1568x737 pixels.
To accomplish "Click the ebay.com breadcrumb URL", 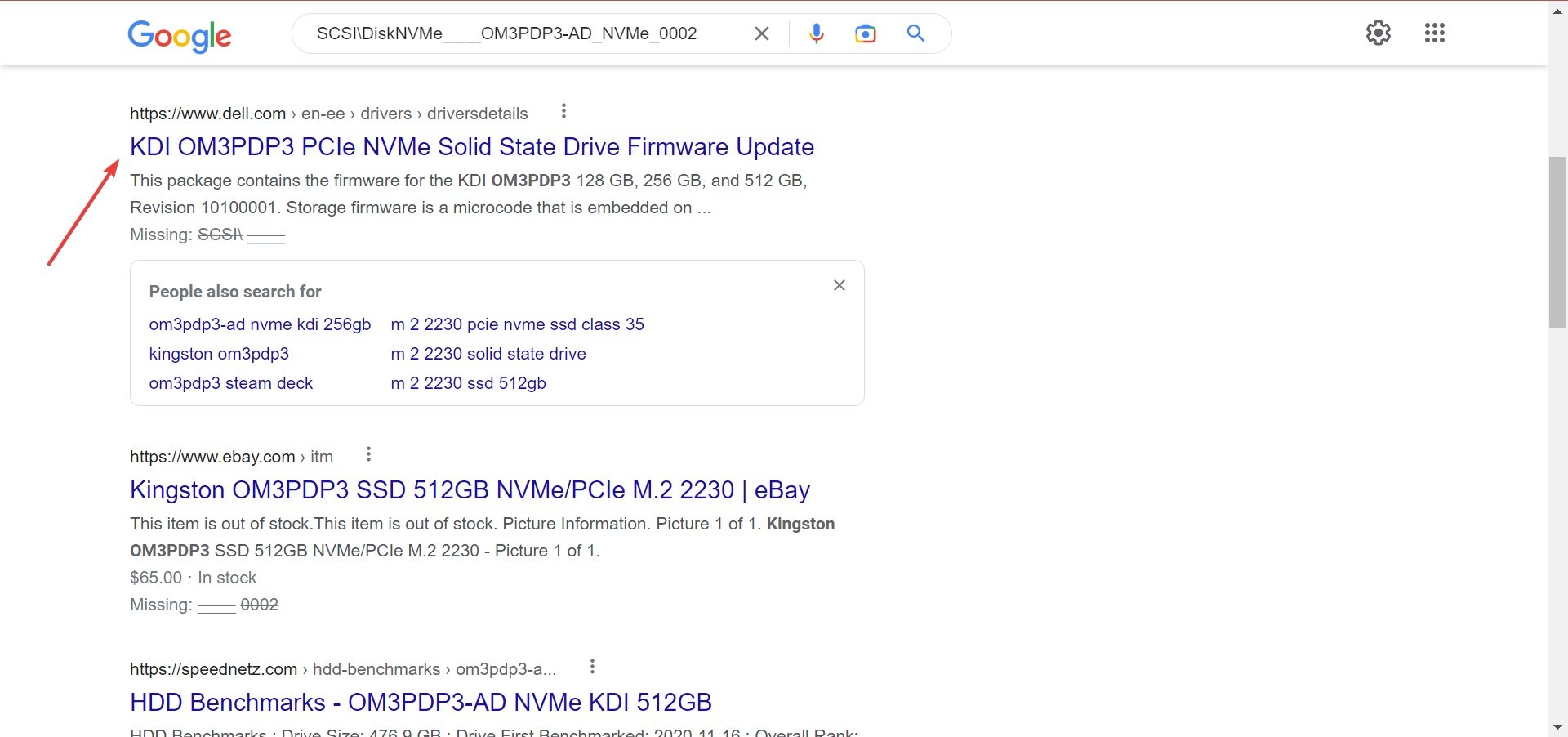I will pyautogui.click(x=231, y=457).
